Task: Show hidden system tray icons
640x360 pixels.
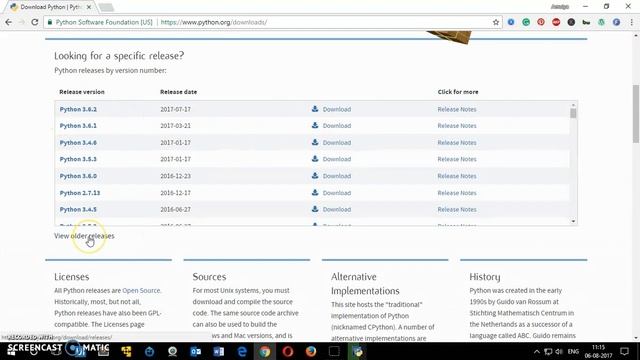Action: point(537,351)
